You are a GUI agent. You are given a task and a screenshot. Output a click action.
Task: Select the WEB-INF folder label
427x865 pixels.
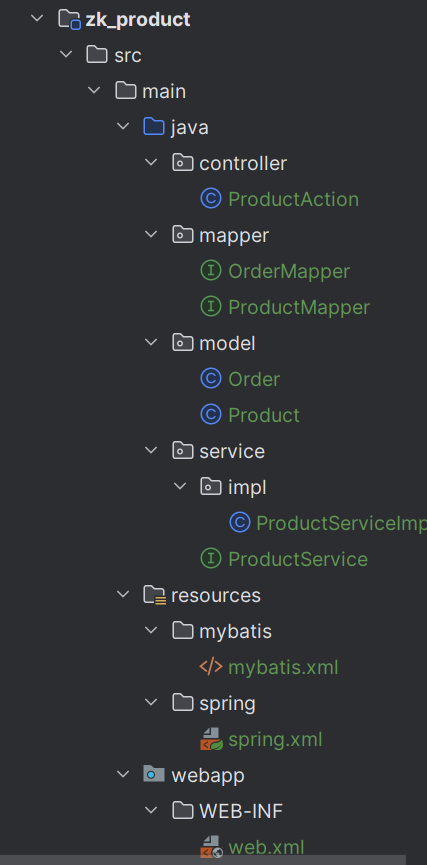[241, 811]
